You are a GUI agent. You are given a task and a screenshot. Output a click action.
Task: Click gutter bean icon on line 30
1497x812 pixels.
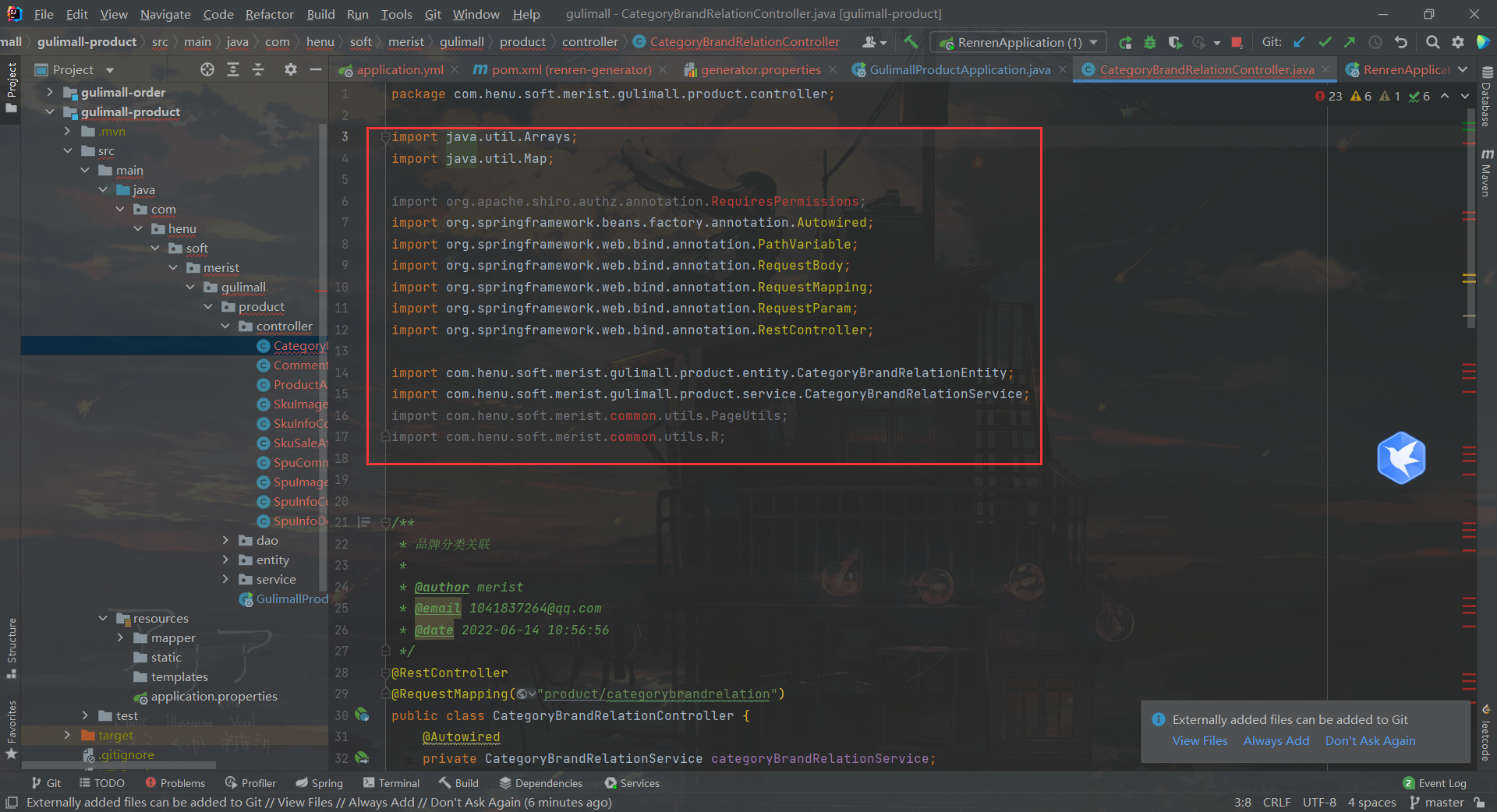point(363,714)
